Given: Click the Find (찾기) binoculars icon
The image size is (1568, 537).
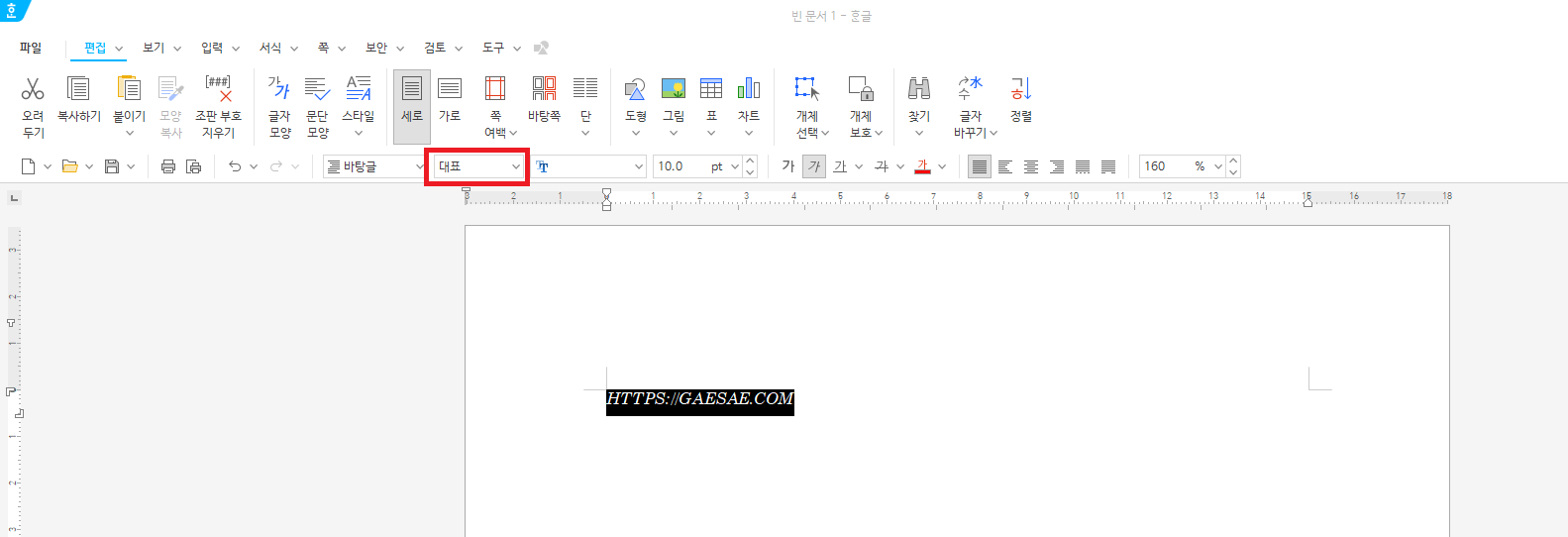Looking at the screenshot, I should 919,89.
